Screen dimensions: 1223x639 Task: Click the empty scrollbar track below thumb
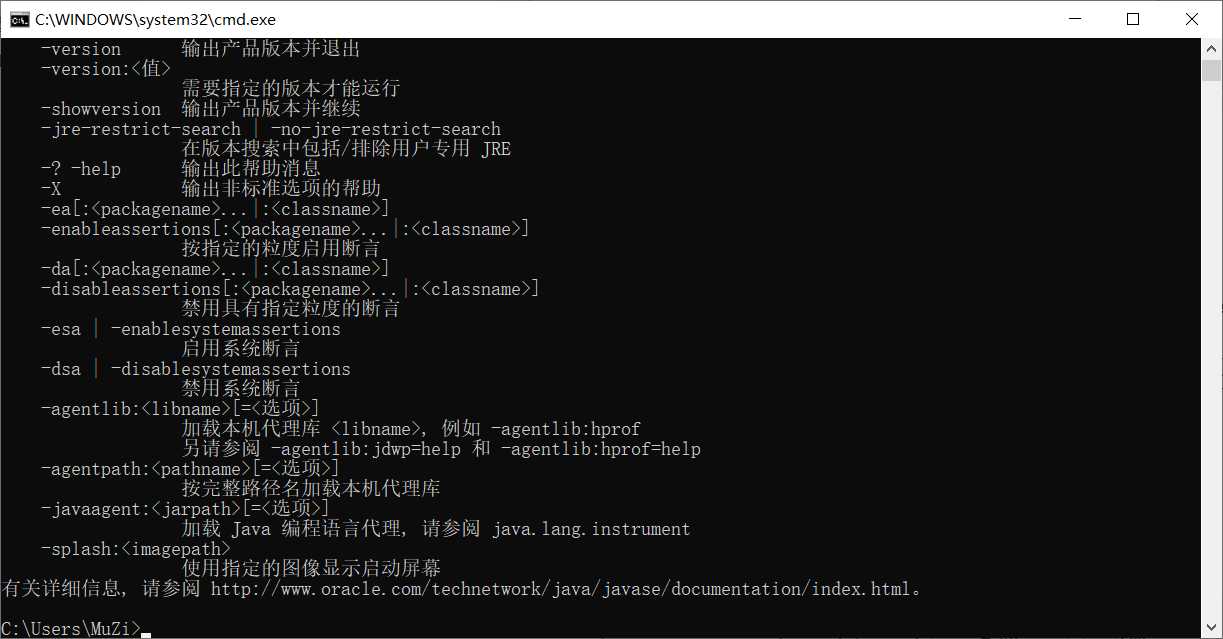point(1212,350)
